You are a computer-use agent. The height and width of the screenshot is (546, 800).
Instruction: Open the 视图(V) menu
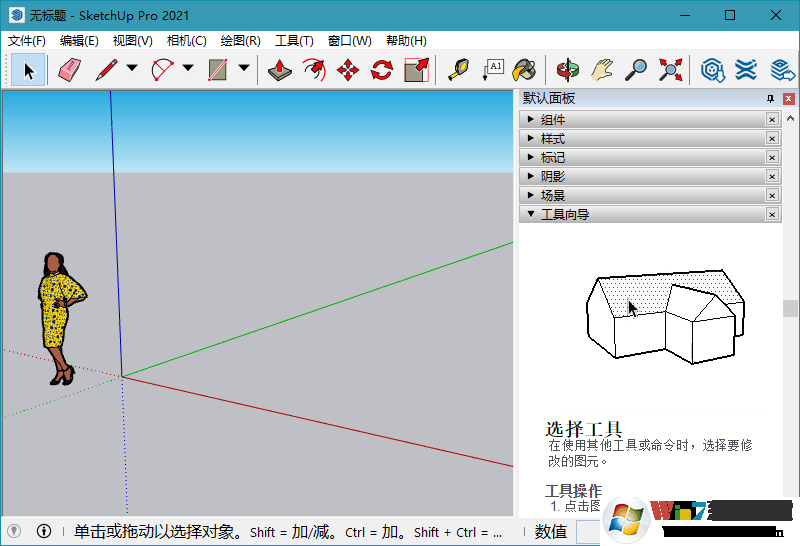[133, 41]
